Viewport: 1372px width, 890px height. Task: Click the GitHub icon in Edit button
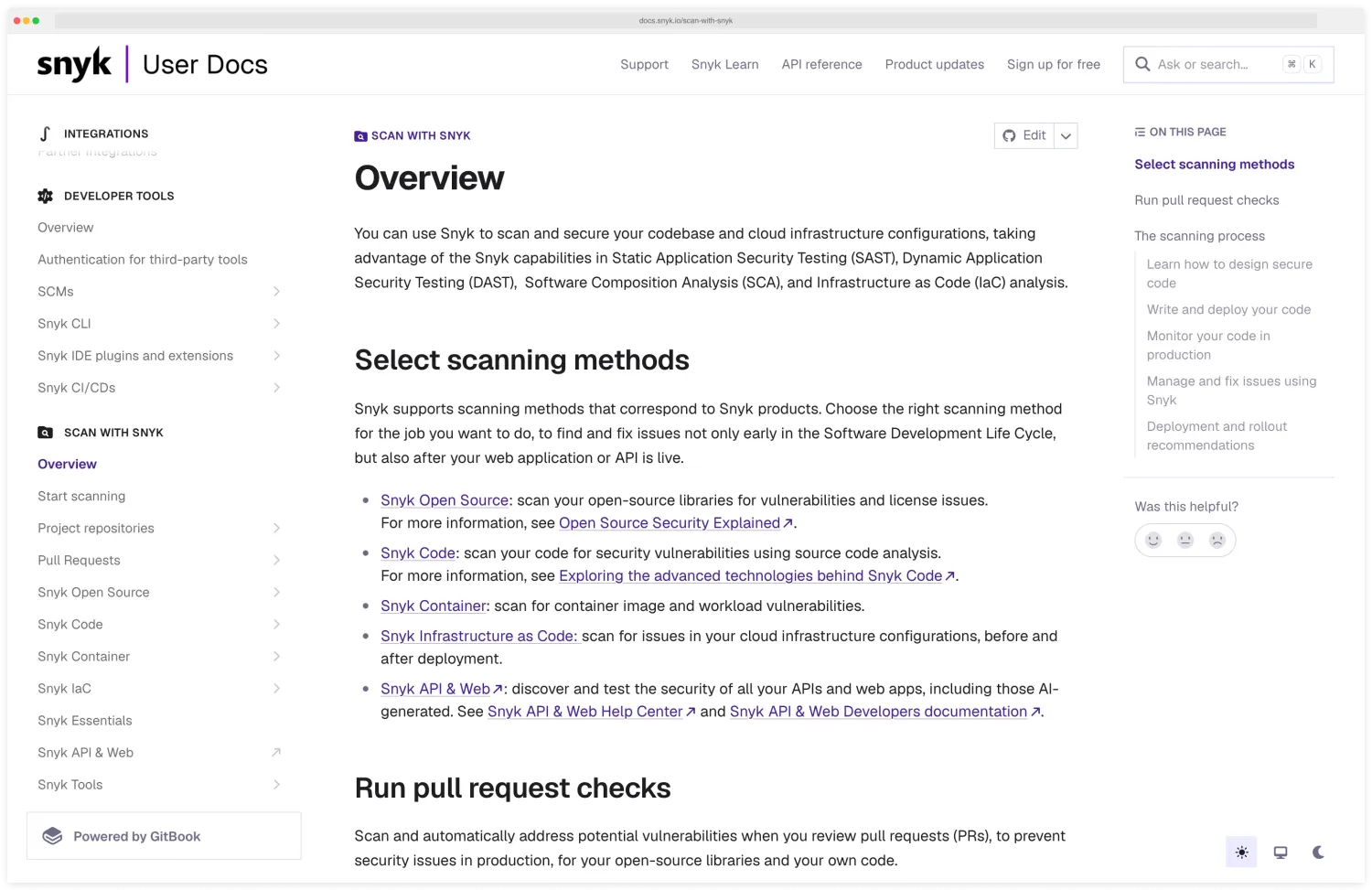(x=1009, y=135)
